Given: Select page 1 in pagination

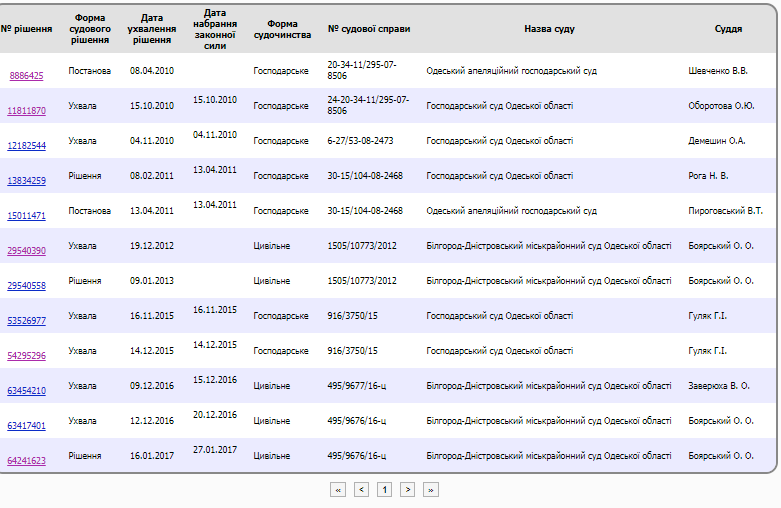Looking at the screenshot, I should pyautogui.click(x=384, y=490).
